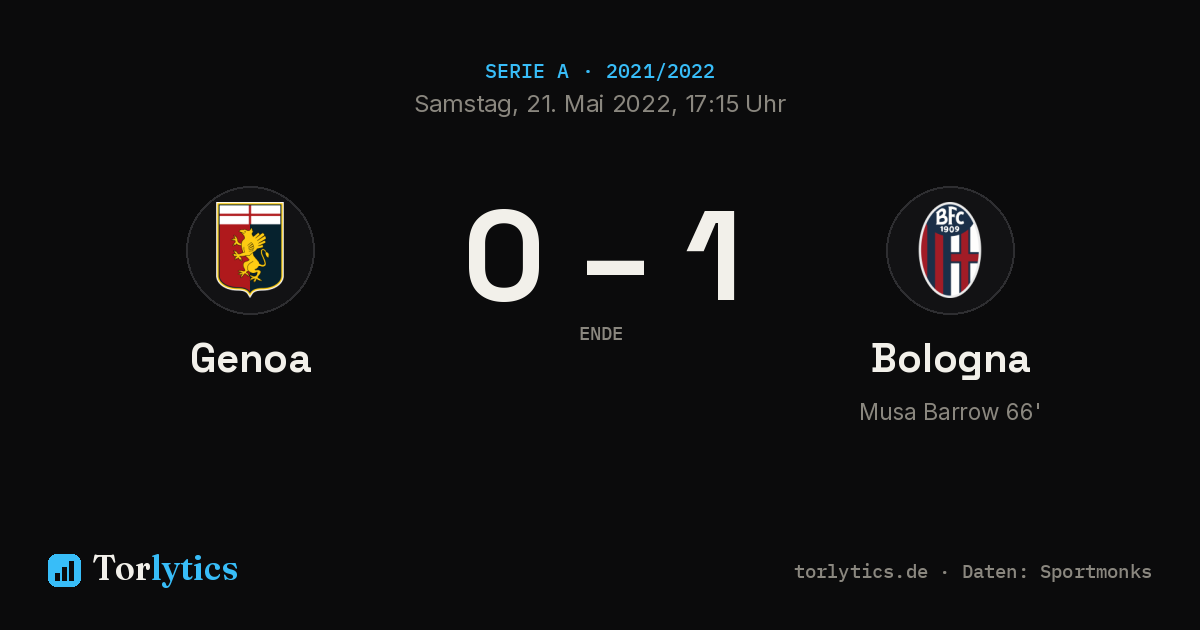This screenshot has height=630, width=1200.
Task: Click the date Samstag, 21. Mai 2022
Action: click(543, 104)
